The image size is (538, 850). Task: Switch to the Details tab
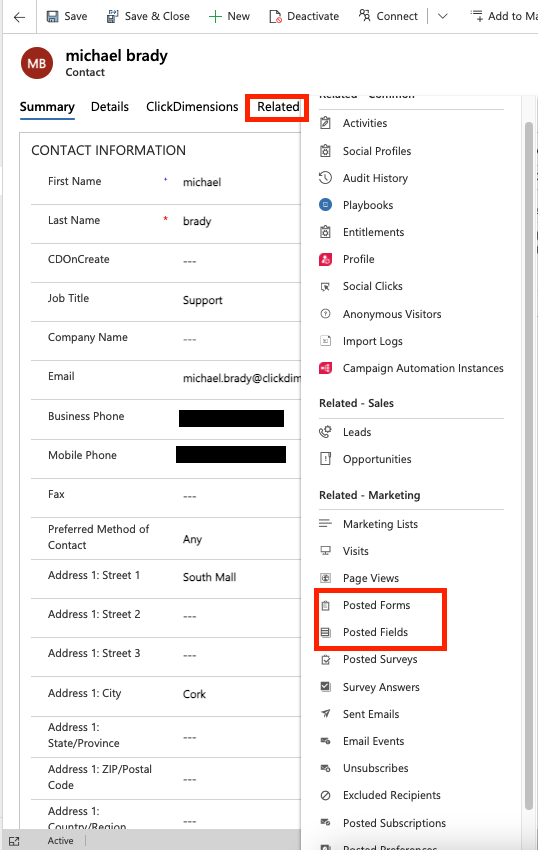(x=110, y=107)
